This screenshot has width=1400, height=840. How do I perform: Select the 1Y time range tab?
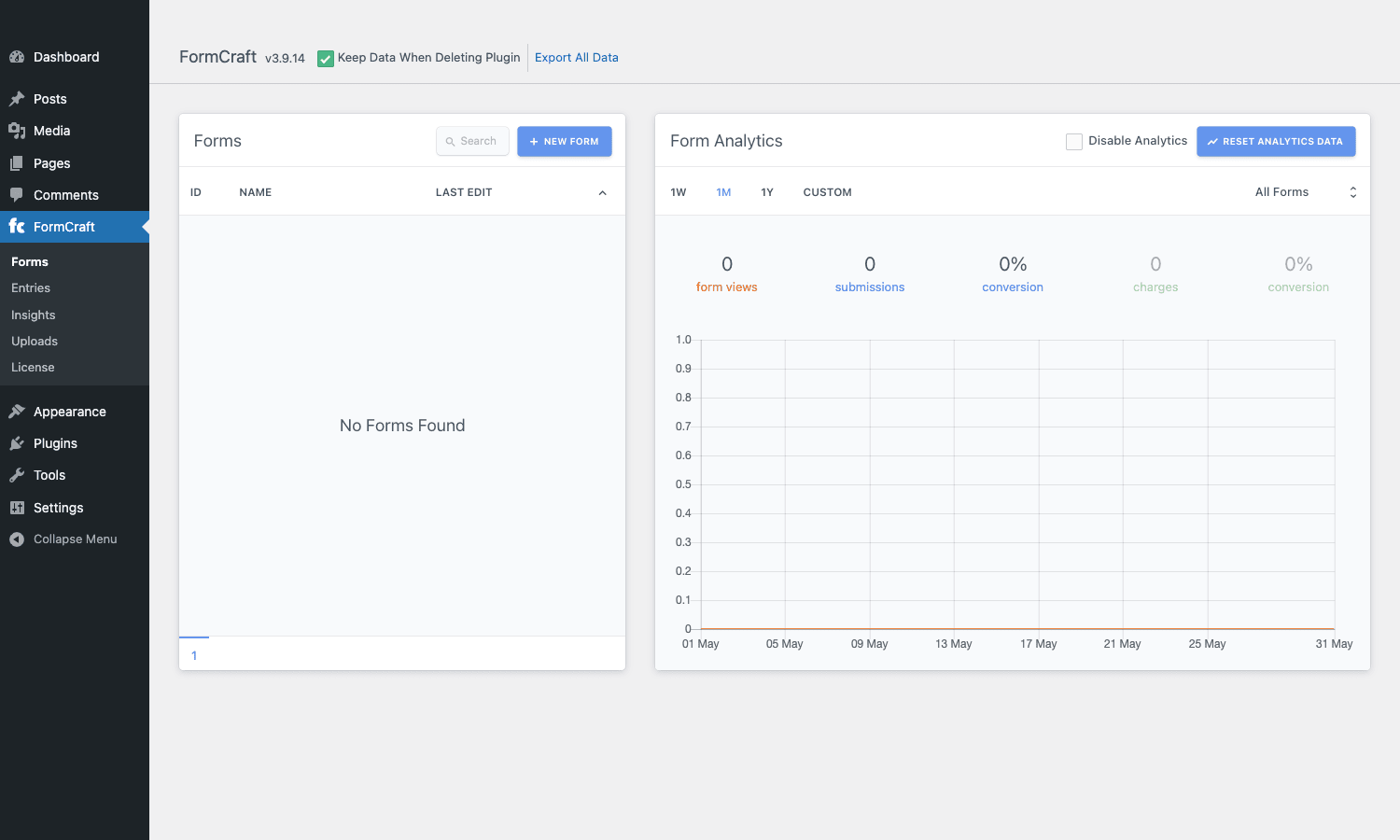(x=767, y=192)
